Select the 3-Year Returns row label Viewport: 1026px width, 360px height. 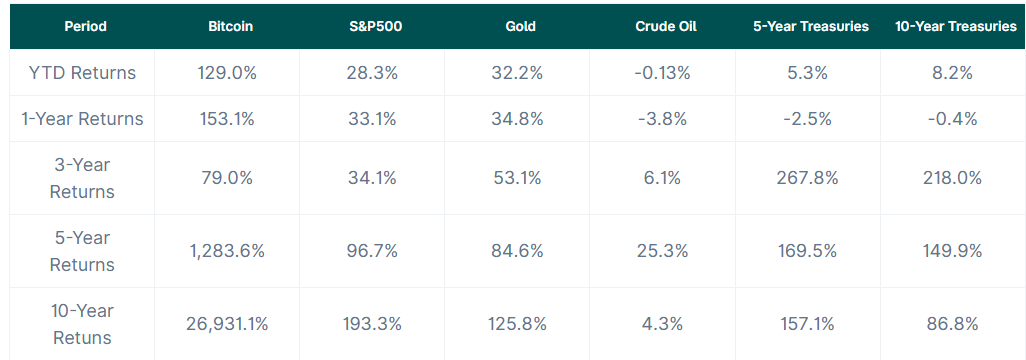[x=82, y=179]
